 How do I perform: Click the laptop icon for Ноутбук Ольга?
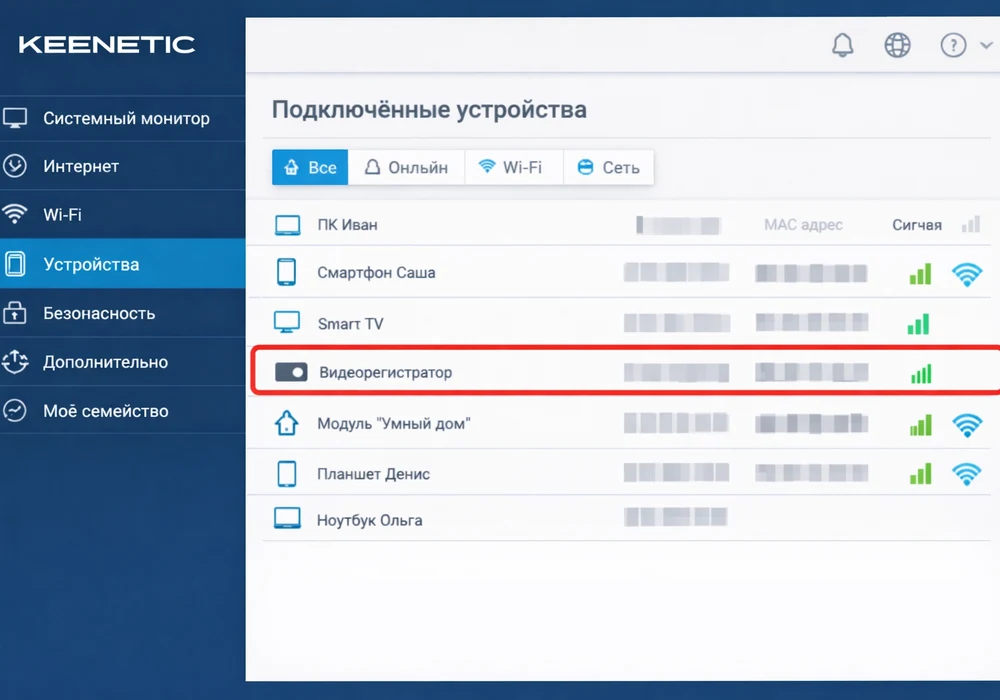click(x=287, y=518)
